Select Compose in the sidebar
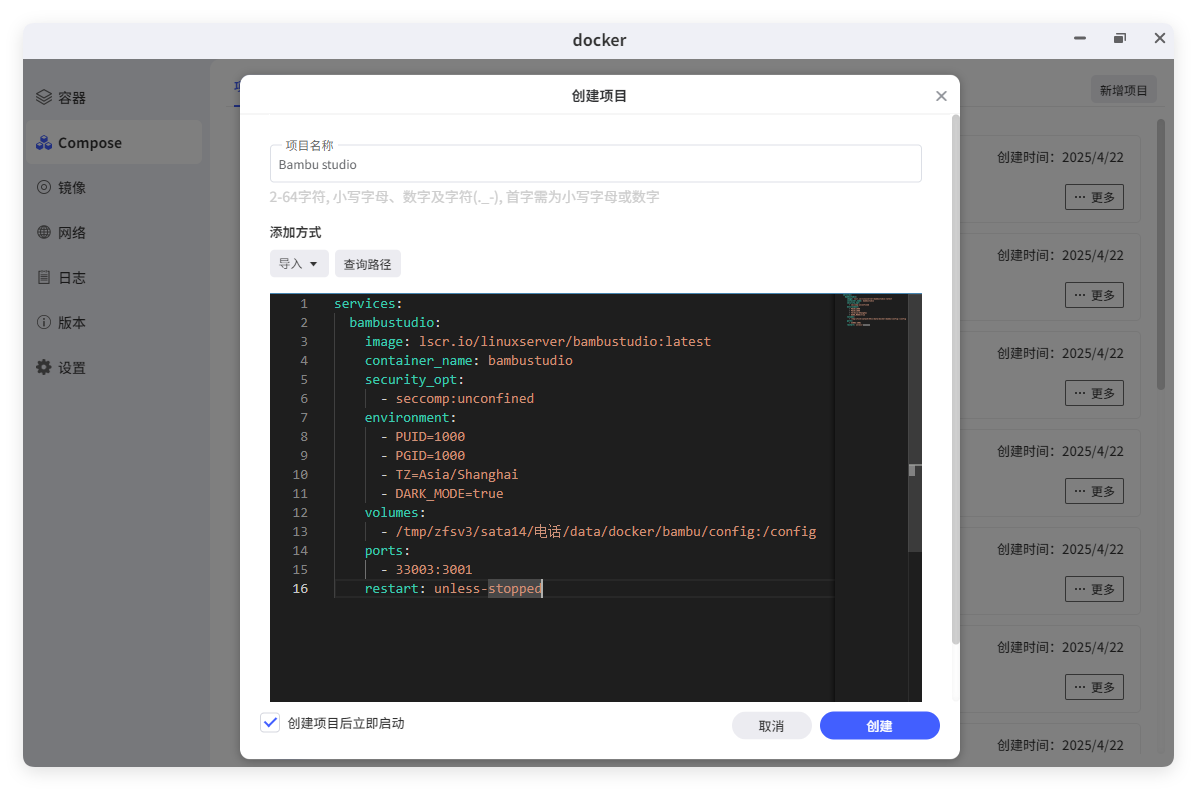1197x790 pixels. pos(114,143)
